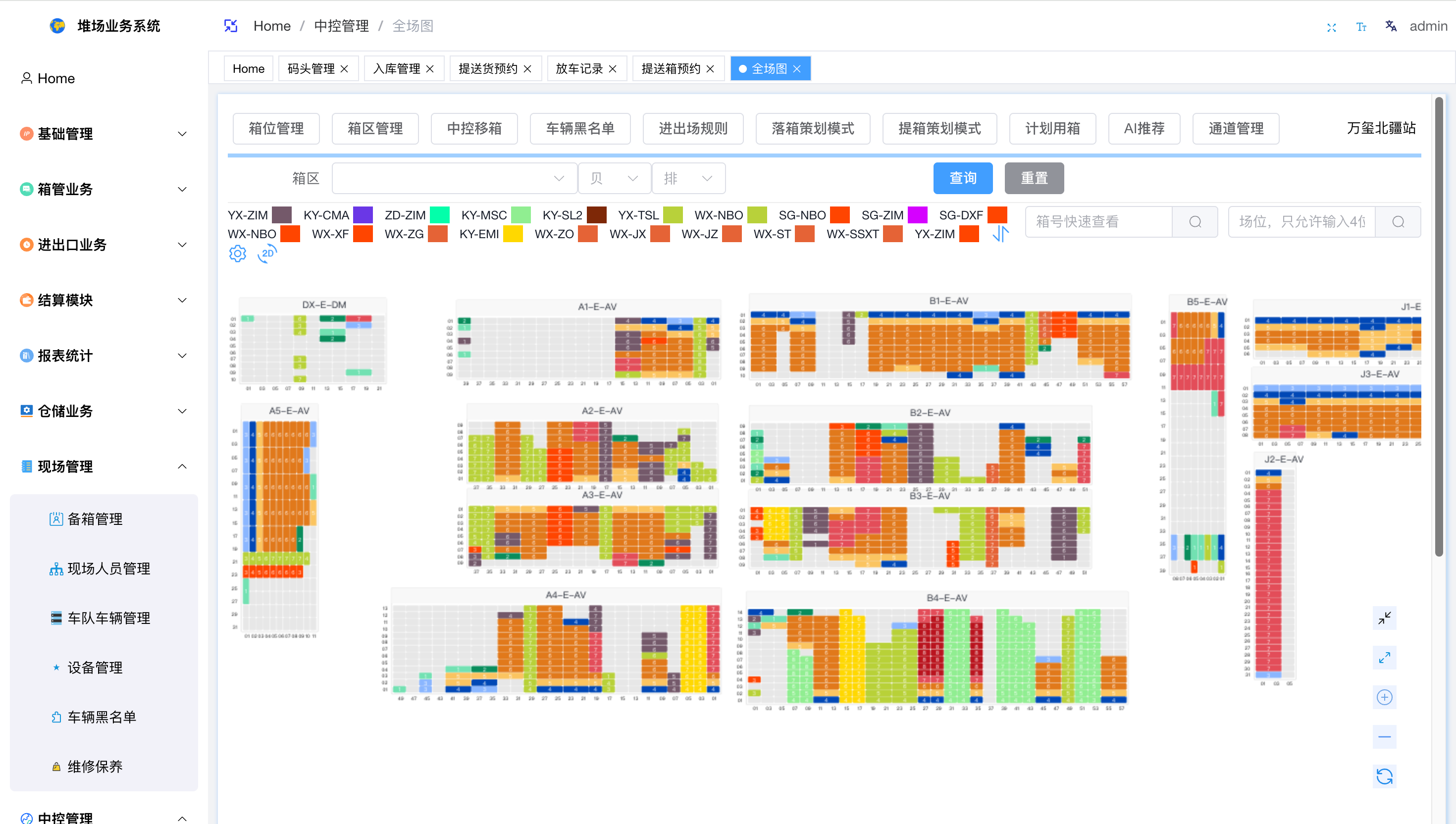
Task: Click the language translate icon
Action: 1391,26
